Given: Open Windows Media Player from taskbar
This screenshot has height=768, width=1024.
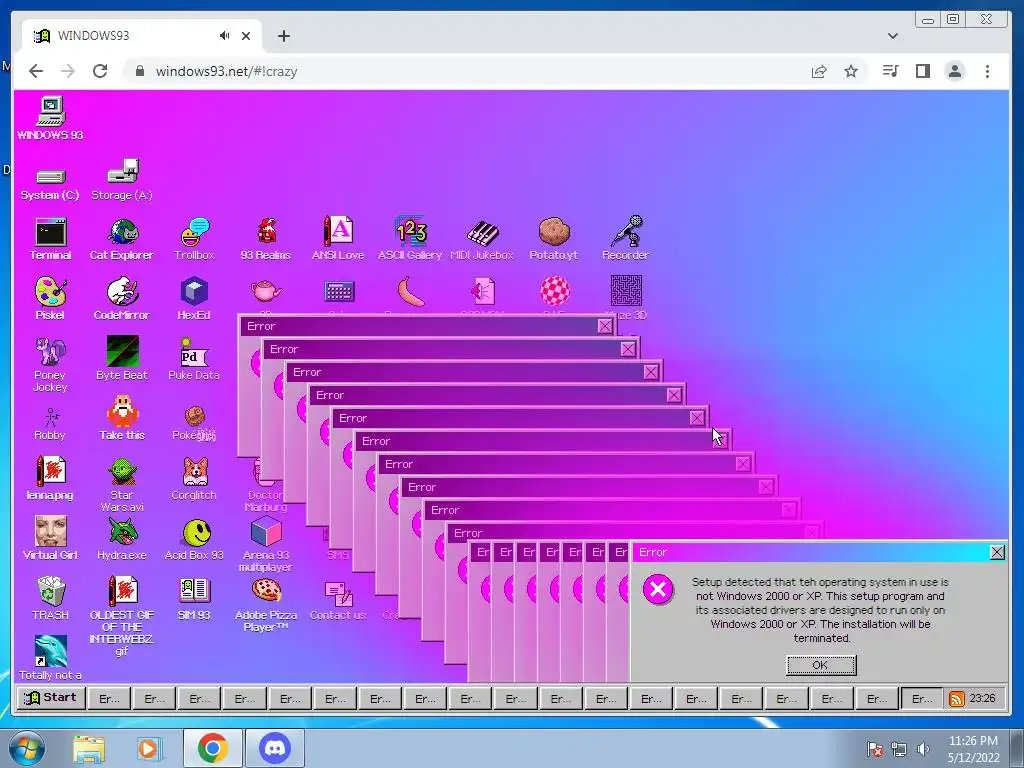Looking at the screenshot, I should pos(150,748).
